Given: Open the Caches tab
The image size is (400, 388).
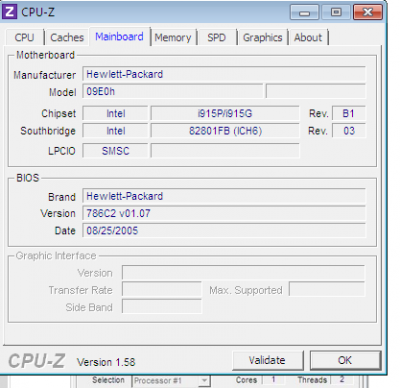Looking at the screenshot, I should pyautogui.click(x=67, y=37).
